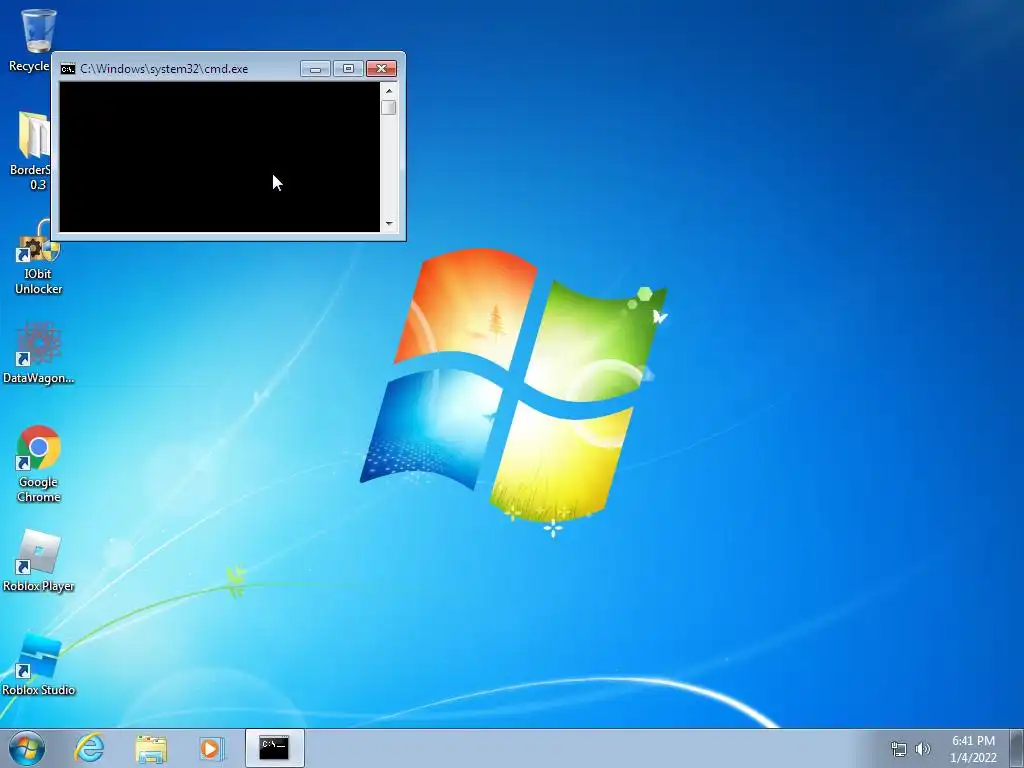The image size is (1024, 768).
Task: Click the Show desktop strip at taskbar end
Action: point(1017,748)
